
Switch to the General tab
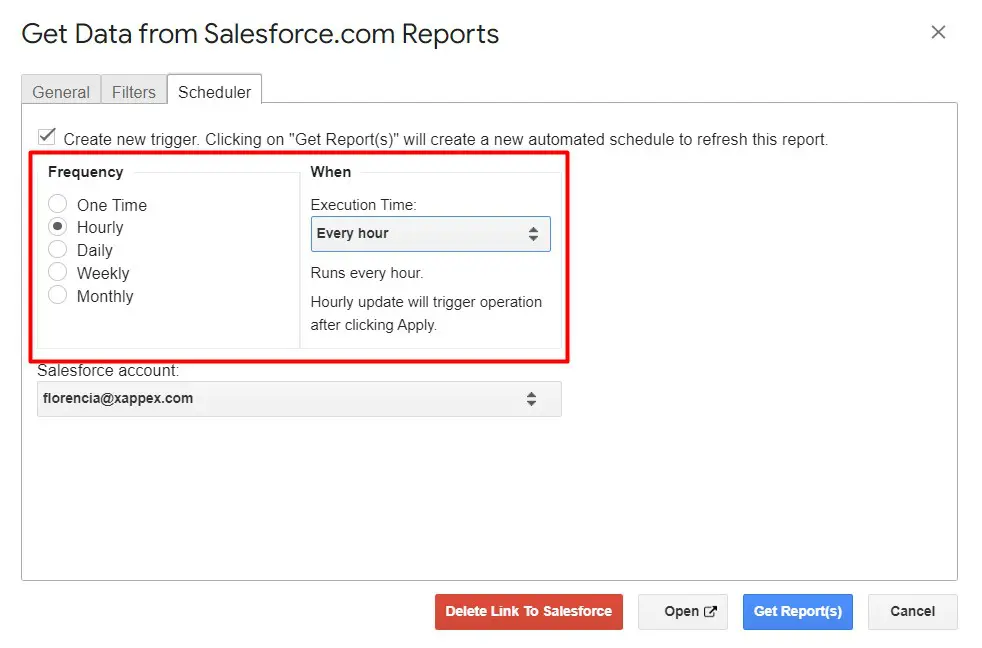tap(61, 92)
